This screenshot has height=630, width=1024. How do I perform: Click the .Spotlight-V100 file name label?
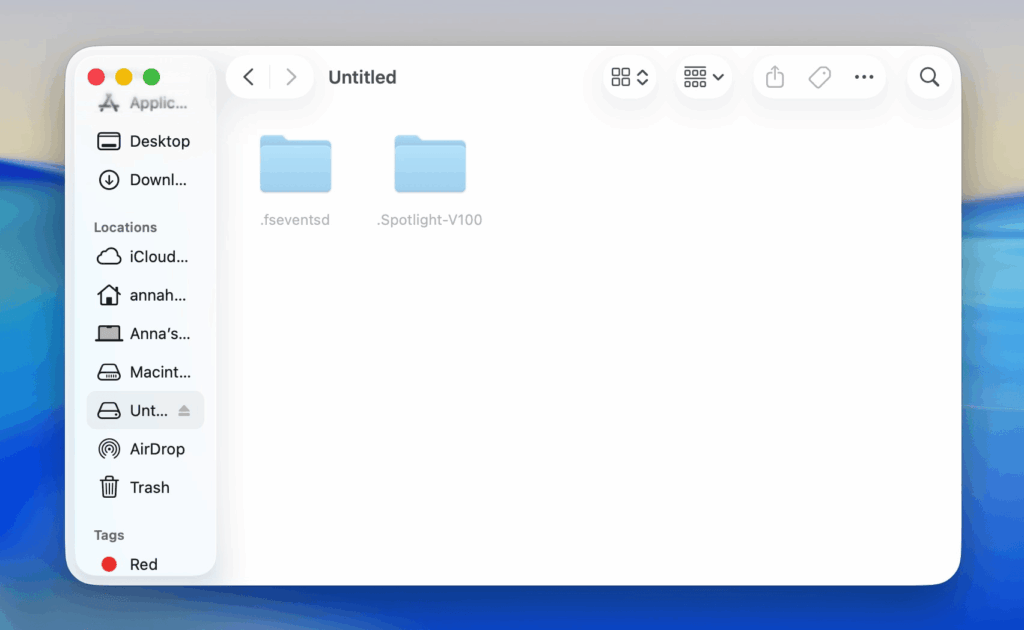coord(429,220)
